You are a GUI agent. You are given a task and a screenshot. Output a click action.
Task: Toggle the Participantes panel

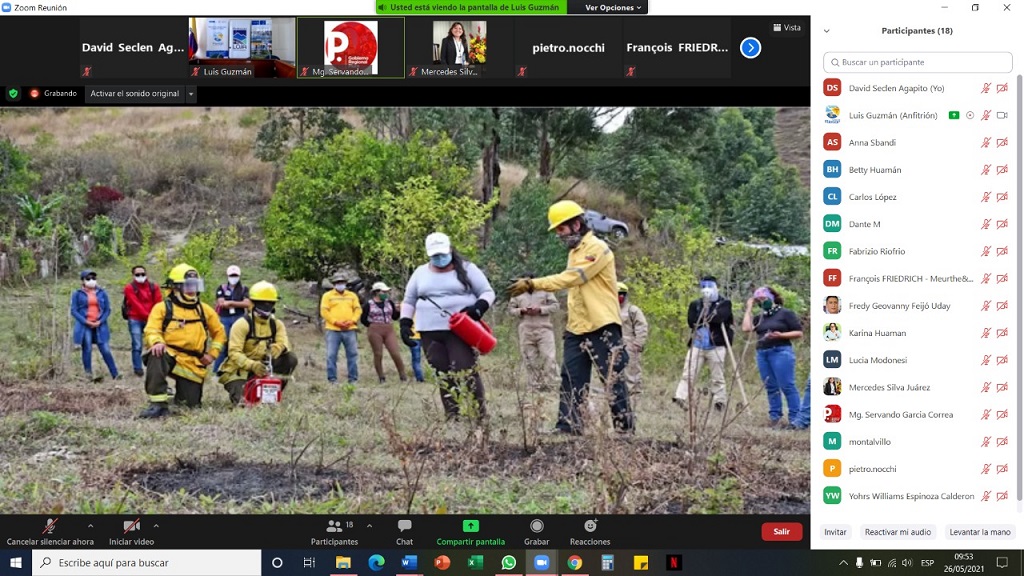point(334,532)
